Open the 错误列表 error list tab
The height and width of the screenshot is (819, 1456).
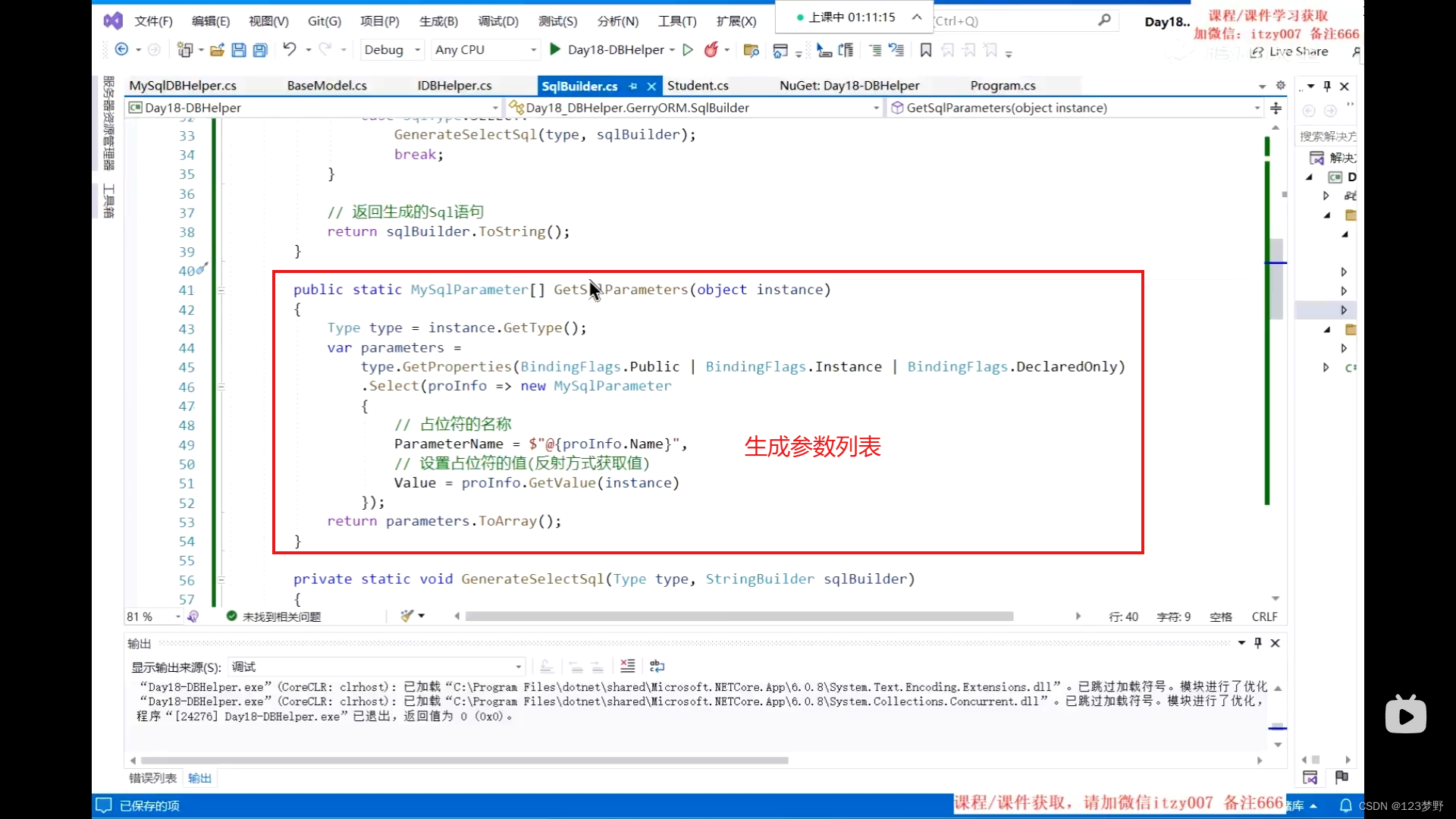pyautogui.click(x=152, y=778)
